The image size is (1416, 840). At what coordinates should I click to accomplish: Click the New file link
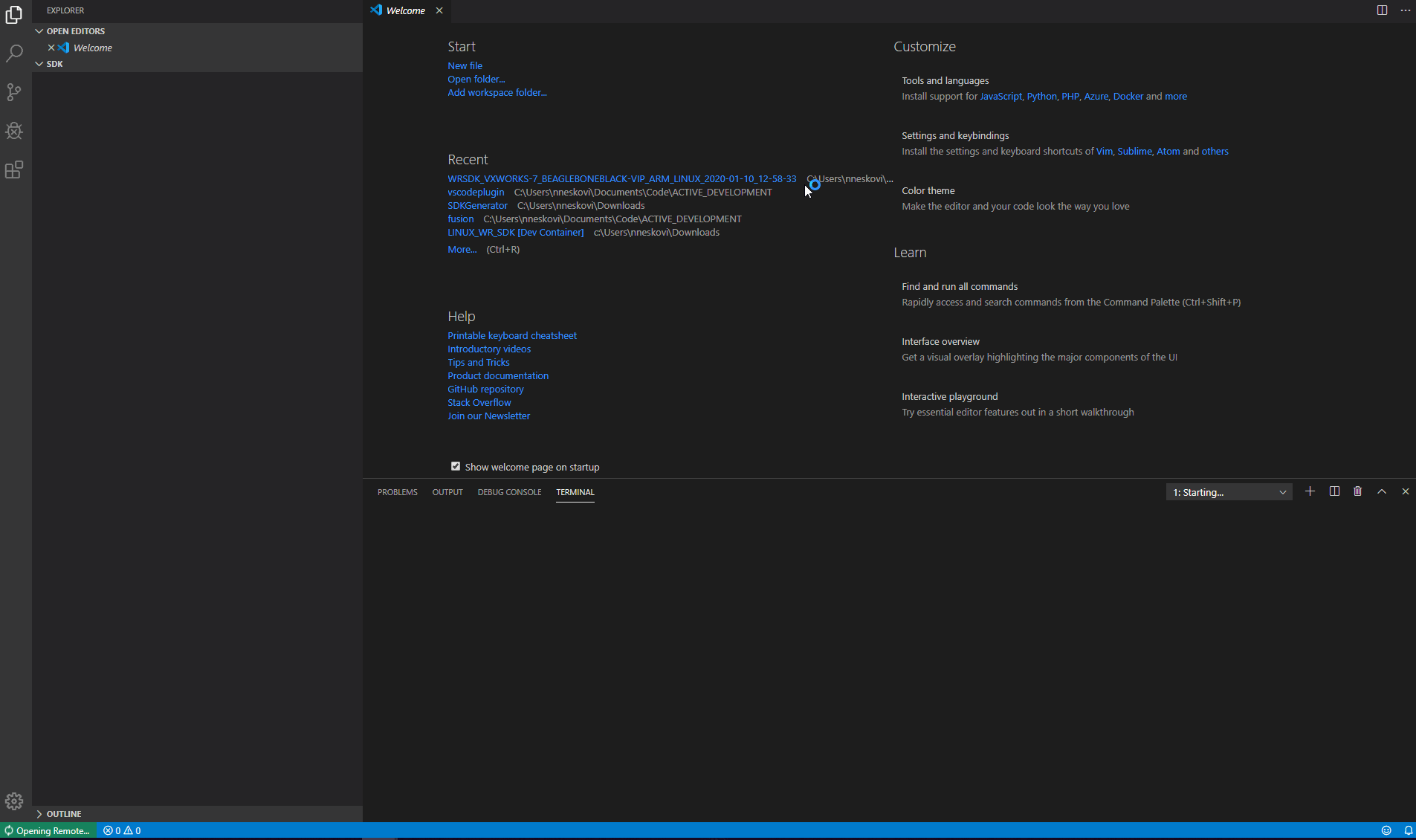pyautogui.click(x=465, y=65)
